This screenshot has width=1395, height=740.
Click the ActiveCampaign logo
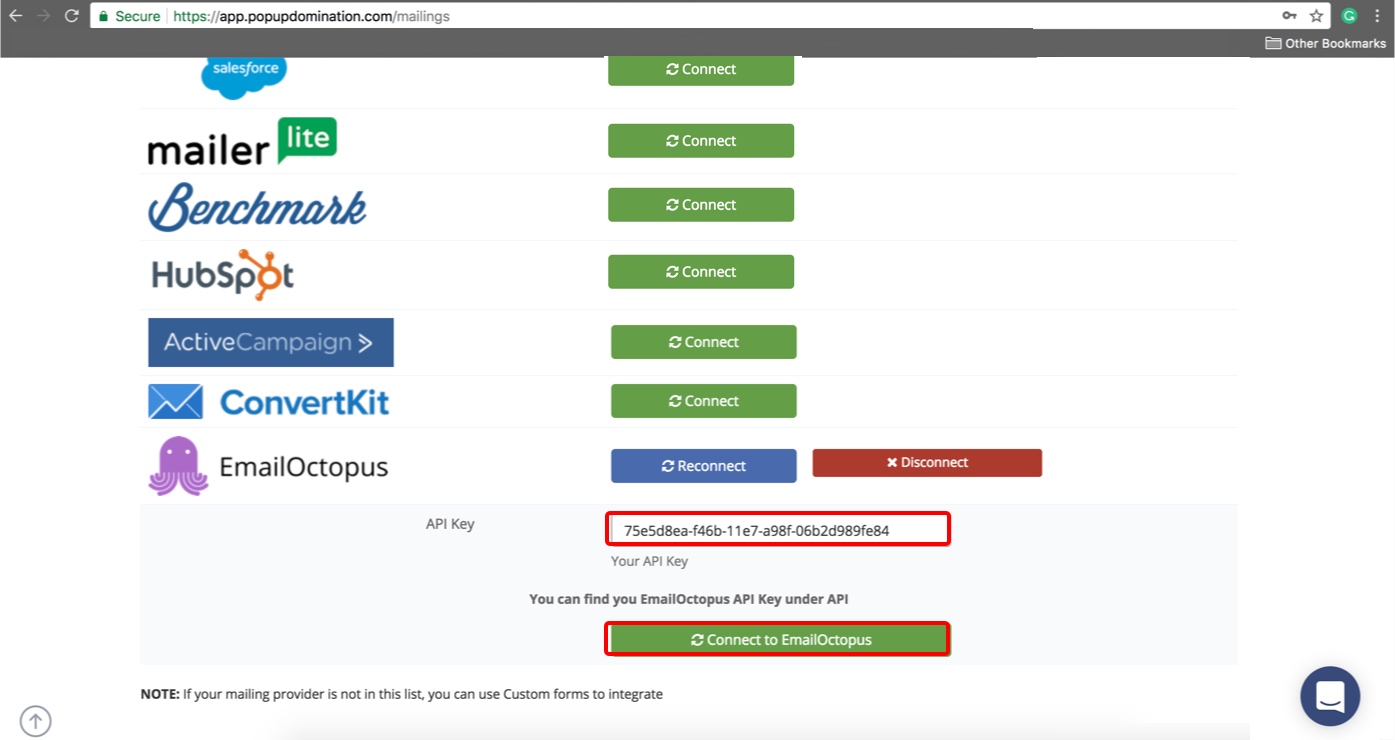(271, 342)
